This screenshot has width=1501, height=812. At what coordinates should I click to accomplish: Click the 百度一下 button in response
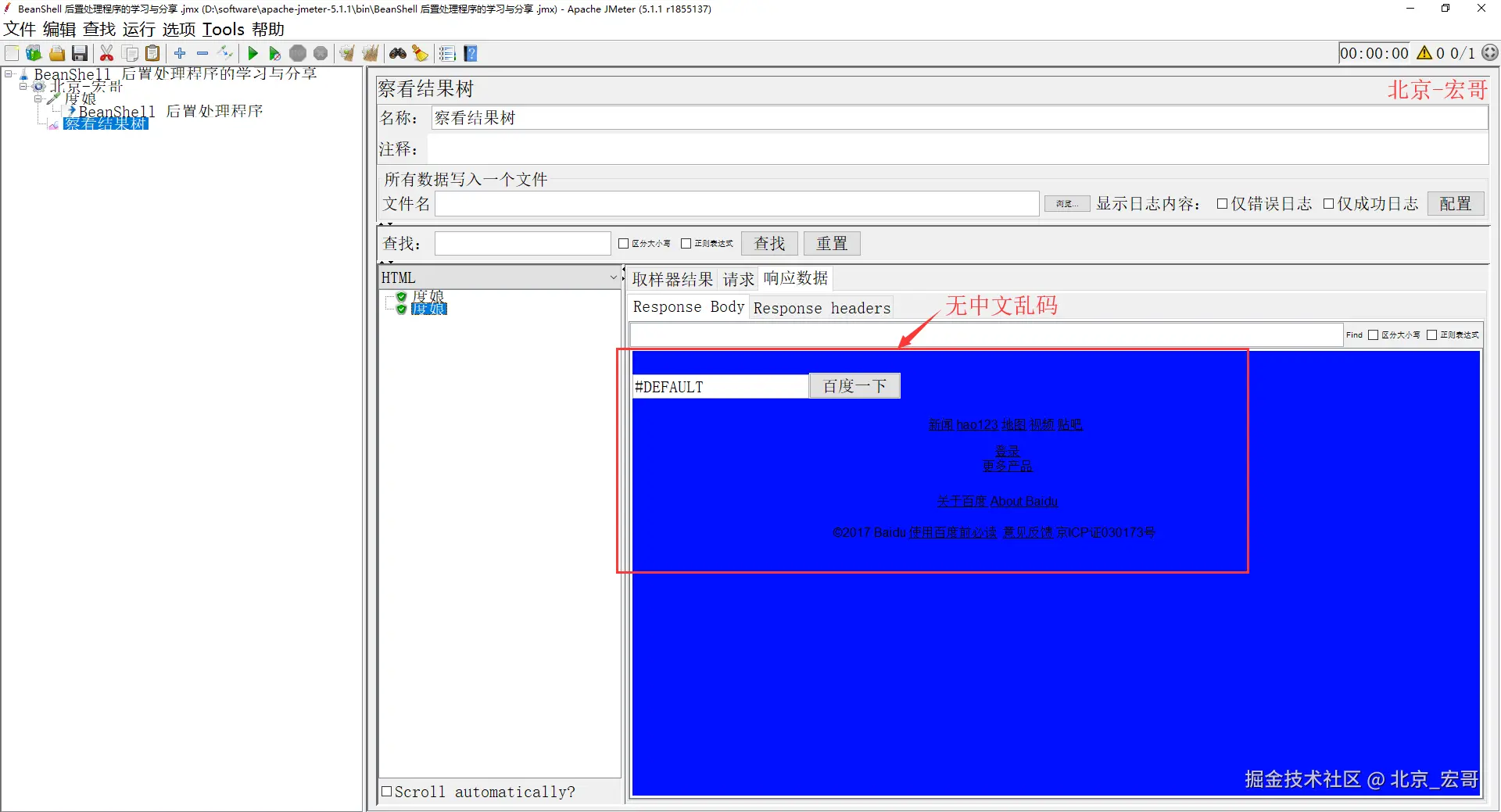[x=854, y=386]
